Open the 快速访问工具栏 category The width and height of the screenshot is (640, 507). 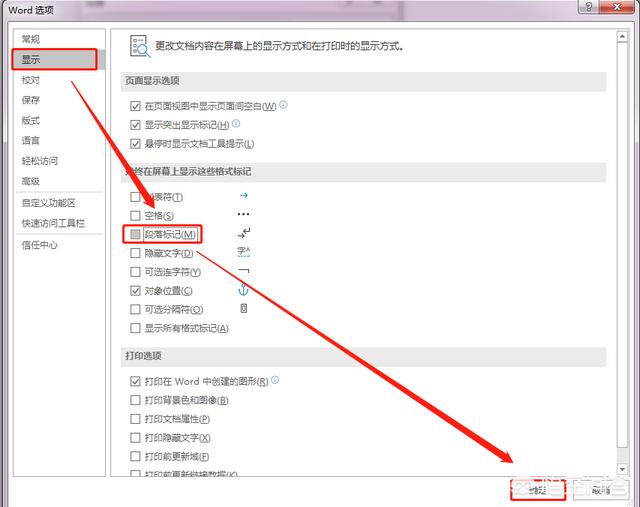(x=59, y=223)
